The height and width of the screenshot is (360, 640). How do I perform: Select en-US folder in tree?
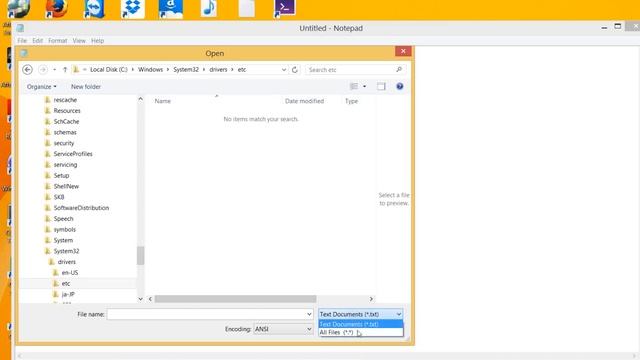pos(70,273)
